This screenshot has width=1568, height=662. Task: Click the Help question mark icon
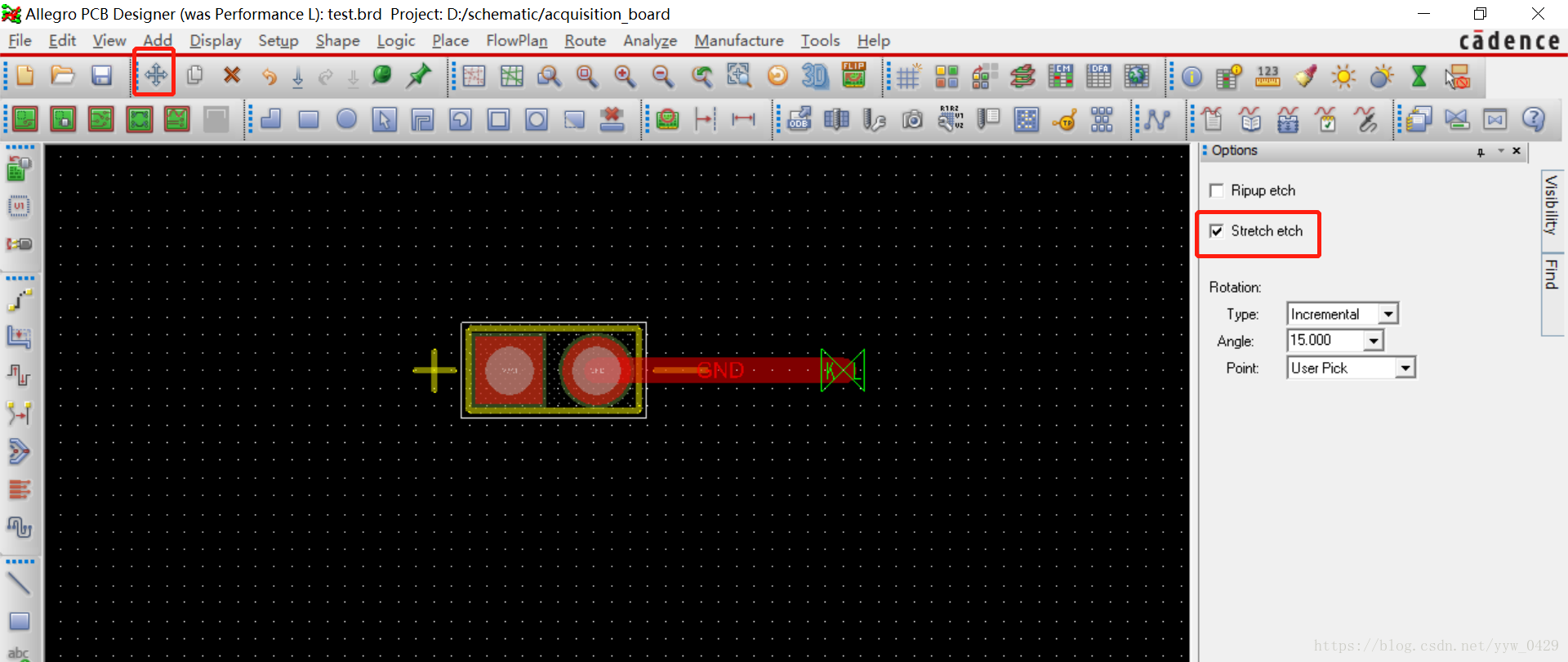pyautogui.click(x=1533, y=119)
